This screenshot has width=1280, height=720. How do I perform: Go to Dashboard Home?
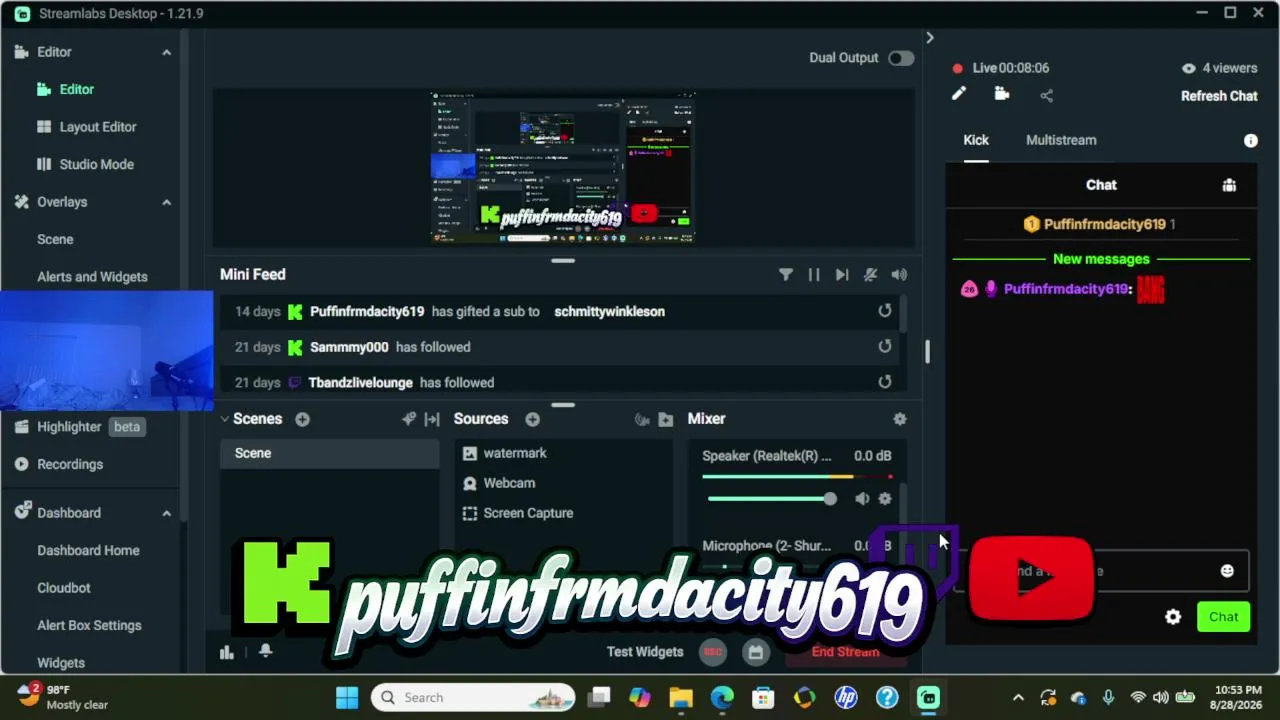click(x=88, y=550)
